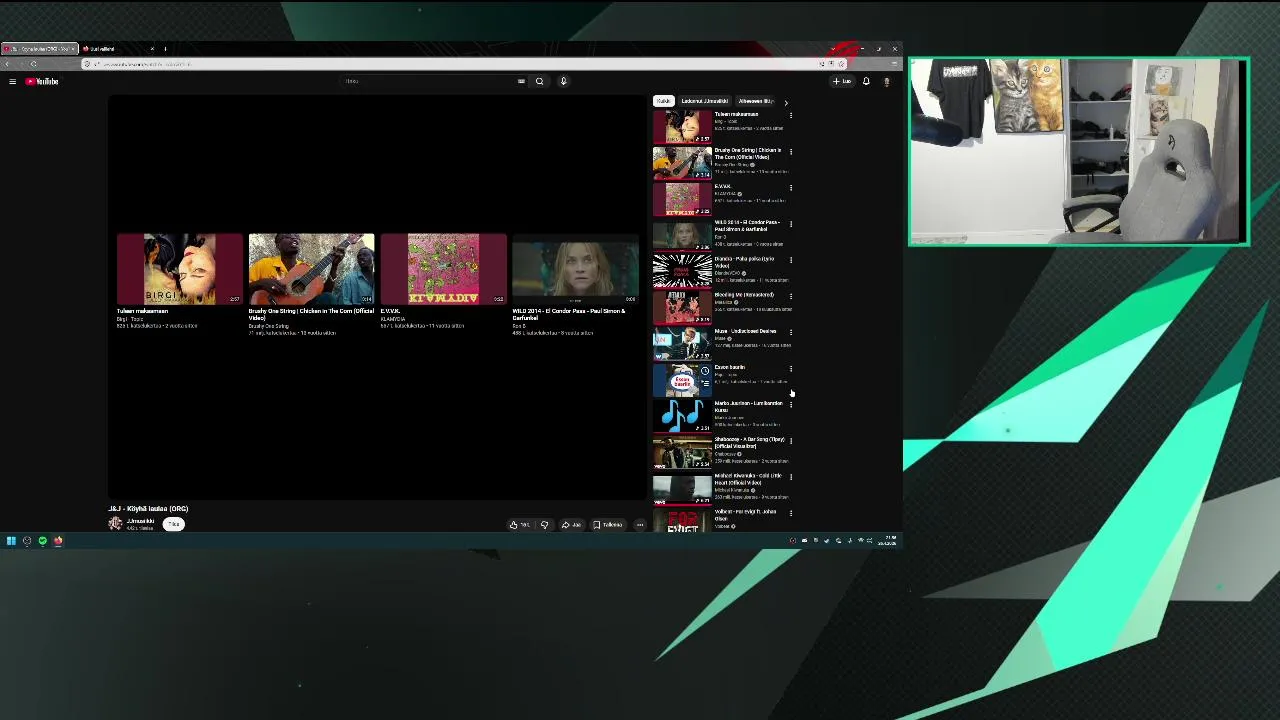This screenshot has height=720, width=1280.
Task: Open options for Bleeding Me (Remastered) video
Action: tap(791, 296)
